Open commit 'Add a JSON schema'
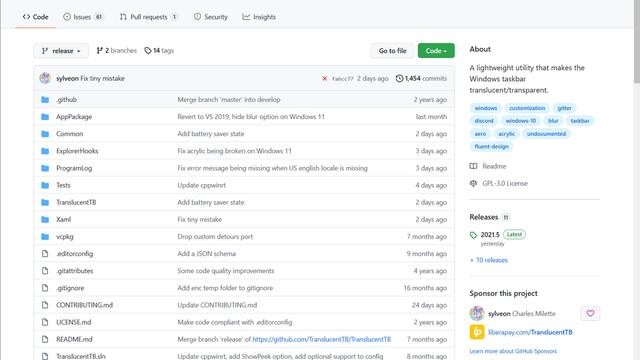Screen dimensions: 640x360 pyautogui.click(x=207, y=254)
